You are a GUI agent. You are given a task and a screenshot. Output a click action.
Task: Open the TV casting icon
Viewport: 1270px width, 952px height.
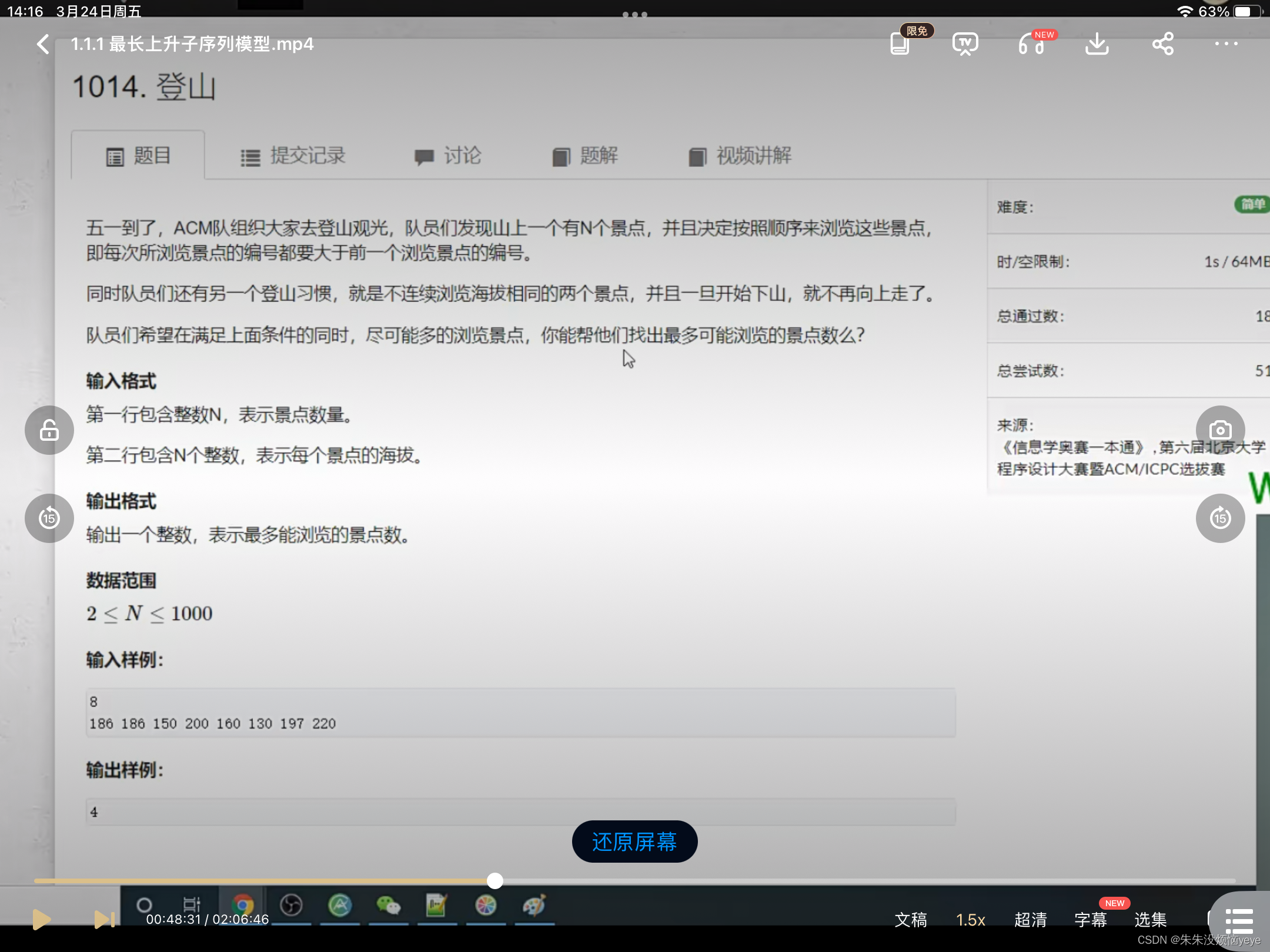point(965,44)
